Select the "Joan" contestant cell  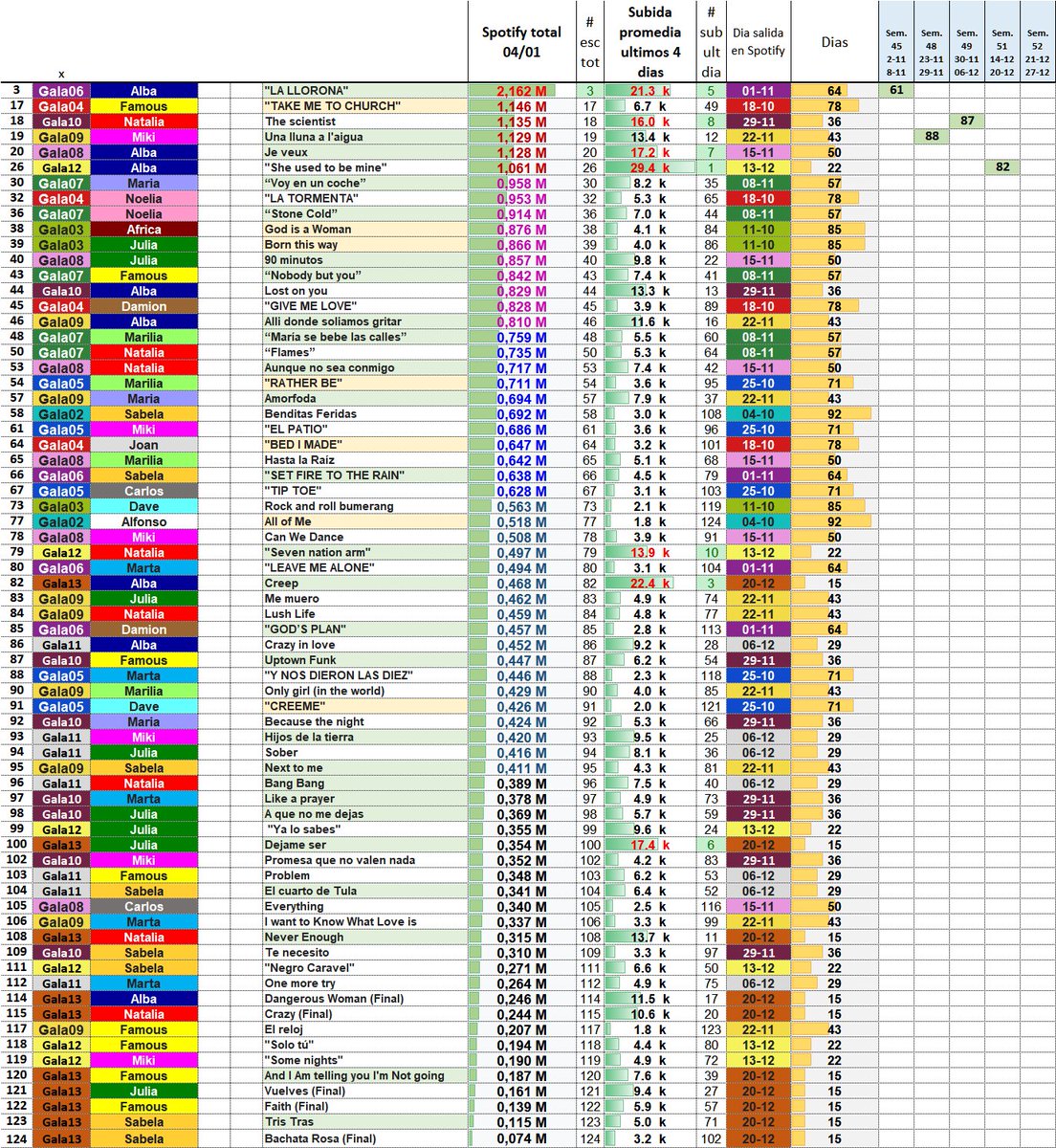[x=143, y=445]
